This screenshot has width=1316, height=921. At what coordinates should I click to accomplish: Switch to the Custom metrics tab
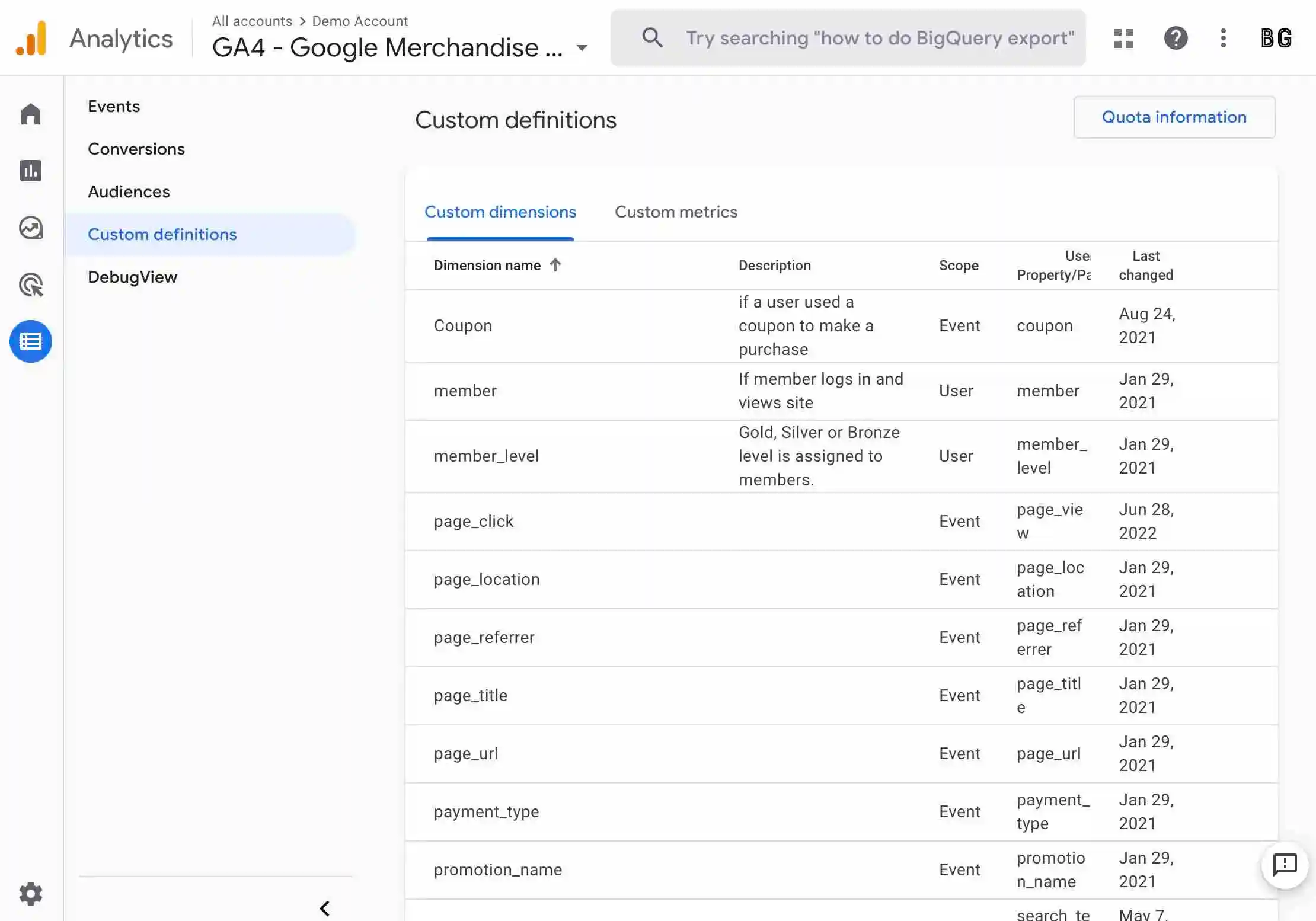pos(676,212)
